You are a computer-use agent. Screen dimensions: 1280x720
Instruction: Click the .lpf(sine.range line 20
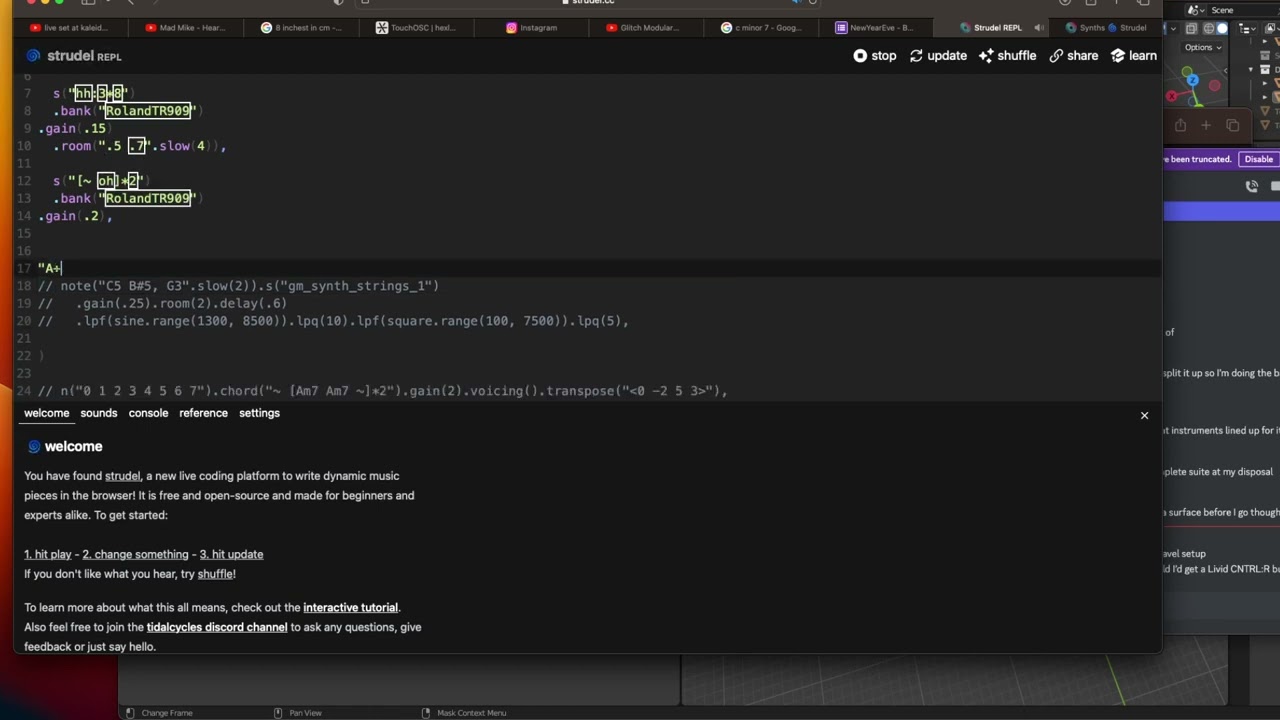(334, 321)
